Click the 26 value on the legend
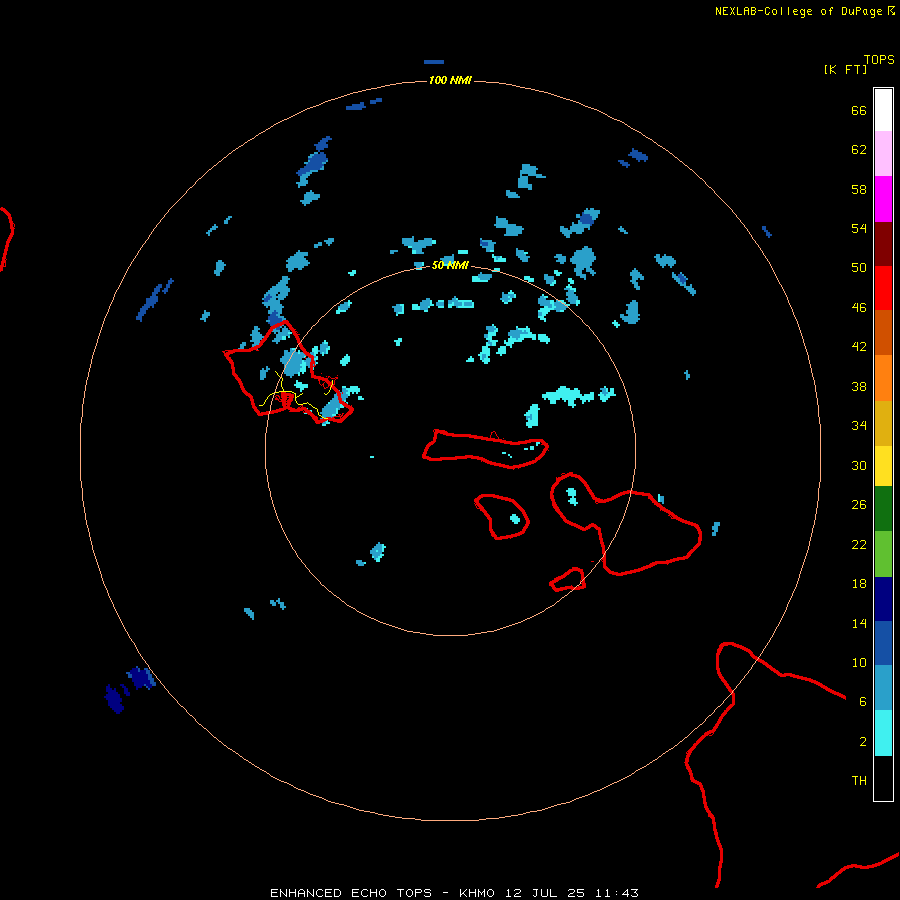900x900 pixels. point(859,505)
